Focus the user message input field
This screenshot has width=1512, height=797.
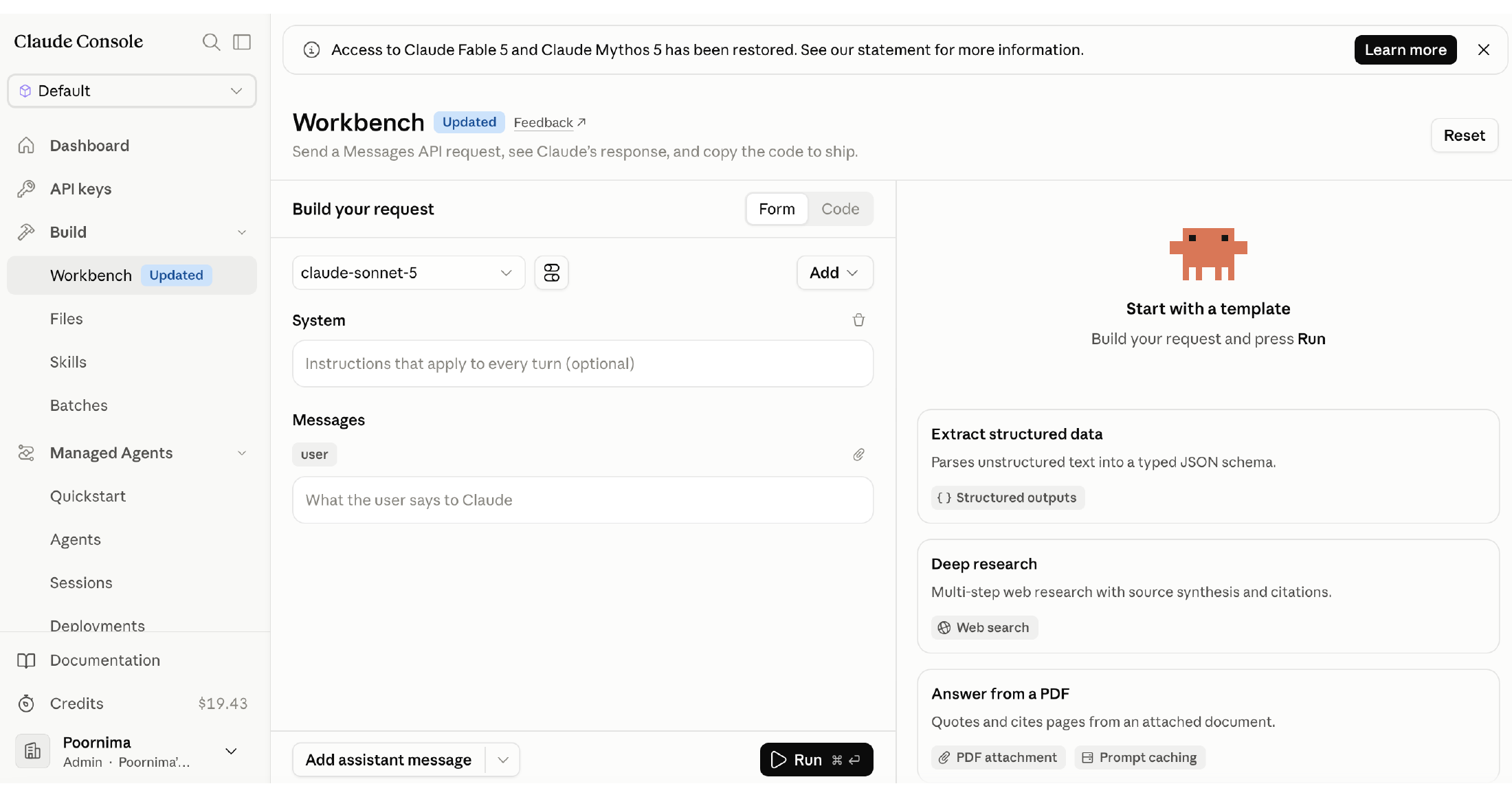[583, 500]
